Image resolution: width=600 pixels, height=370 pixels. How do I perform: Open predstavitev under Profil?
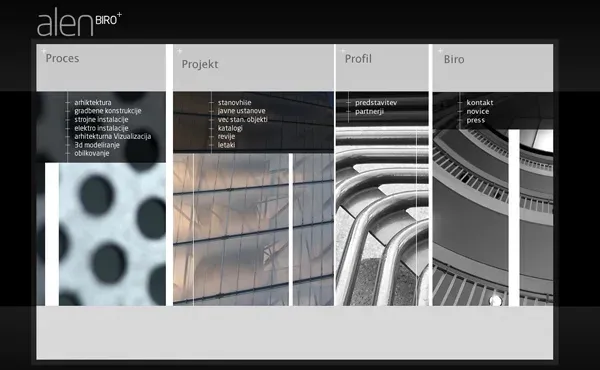(x=376, y=103)
